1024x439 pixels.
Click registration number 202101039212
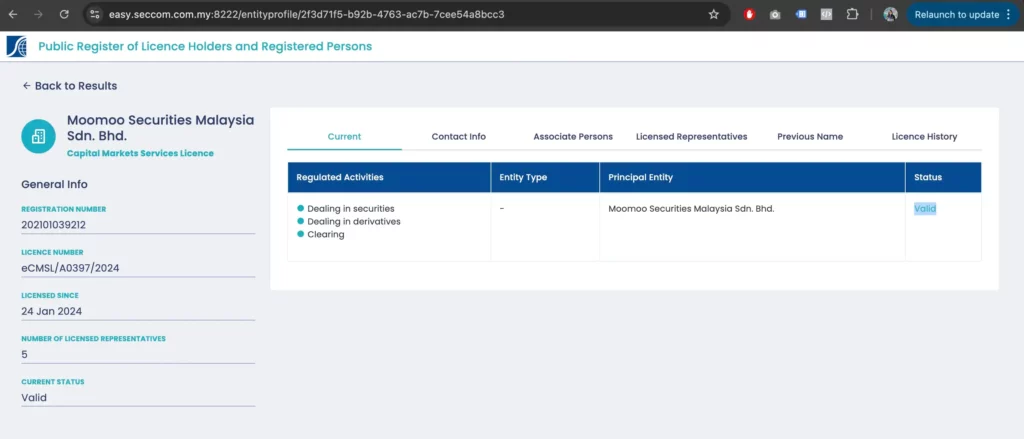[54, 225]
